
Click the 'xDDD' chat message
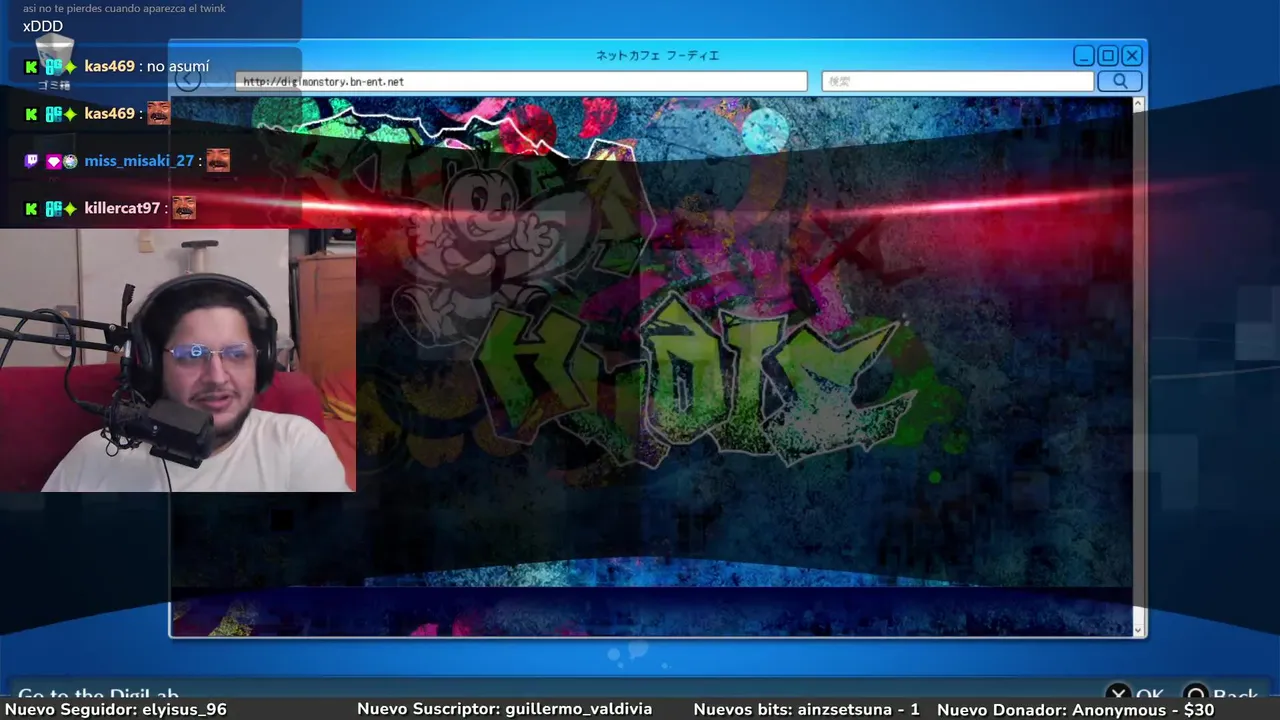click(x=43, y=26)
